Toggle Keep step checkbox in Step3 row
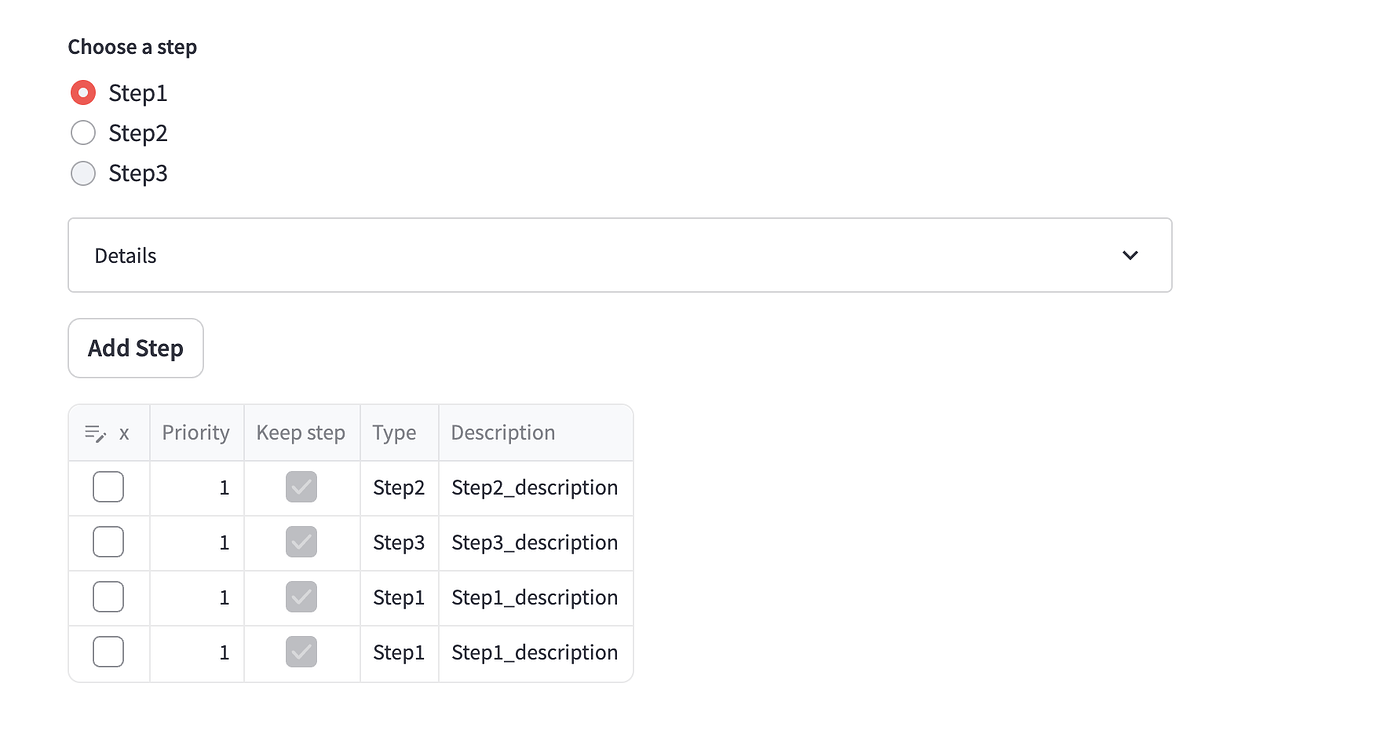The image size is (1380, 752). pyautogui.click(x=301, y=543)
